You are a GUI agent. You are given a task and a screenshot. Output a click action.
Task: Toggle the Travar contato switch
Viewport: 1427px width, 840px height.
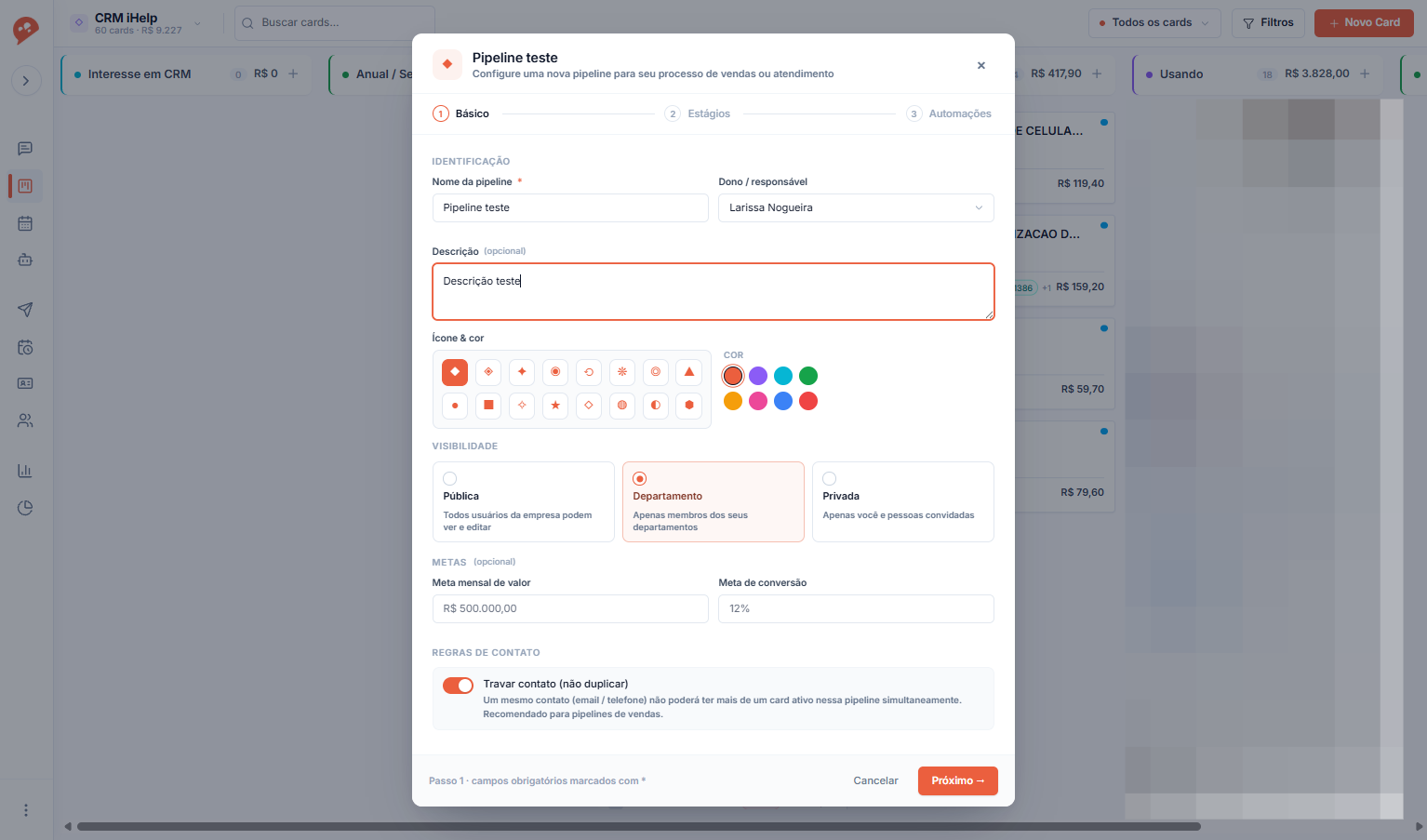458,686
